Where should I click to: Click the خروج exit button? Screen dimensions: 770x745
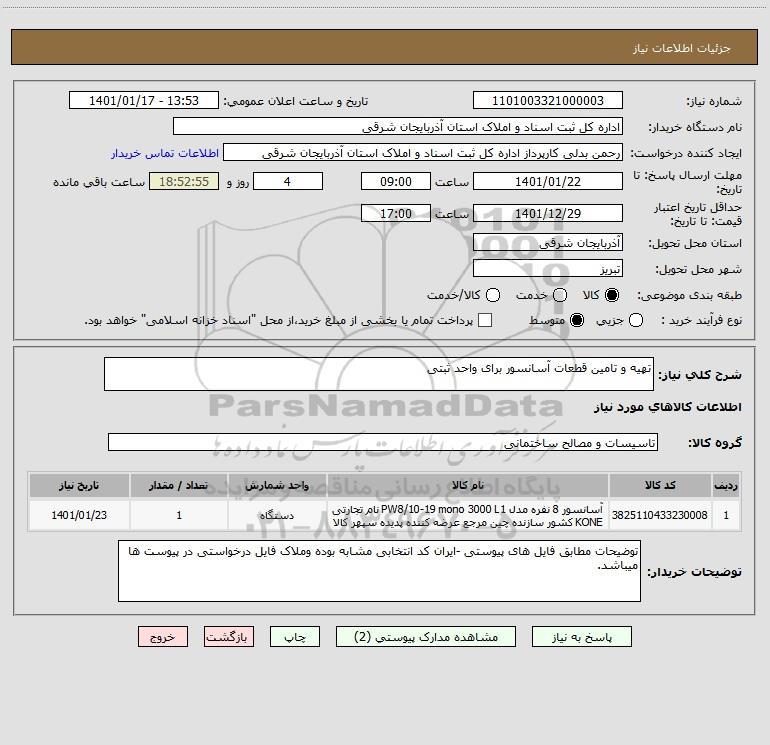[x=163, y=637]
